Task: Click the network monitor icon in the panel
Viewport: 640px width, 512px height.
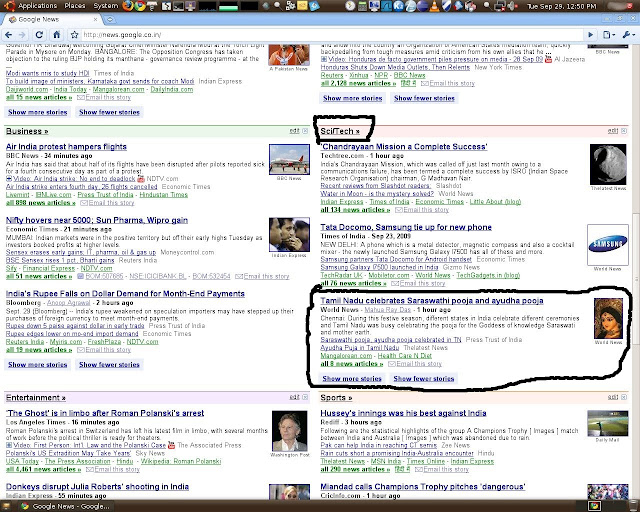Action: click(x=500, y=6)
